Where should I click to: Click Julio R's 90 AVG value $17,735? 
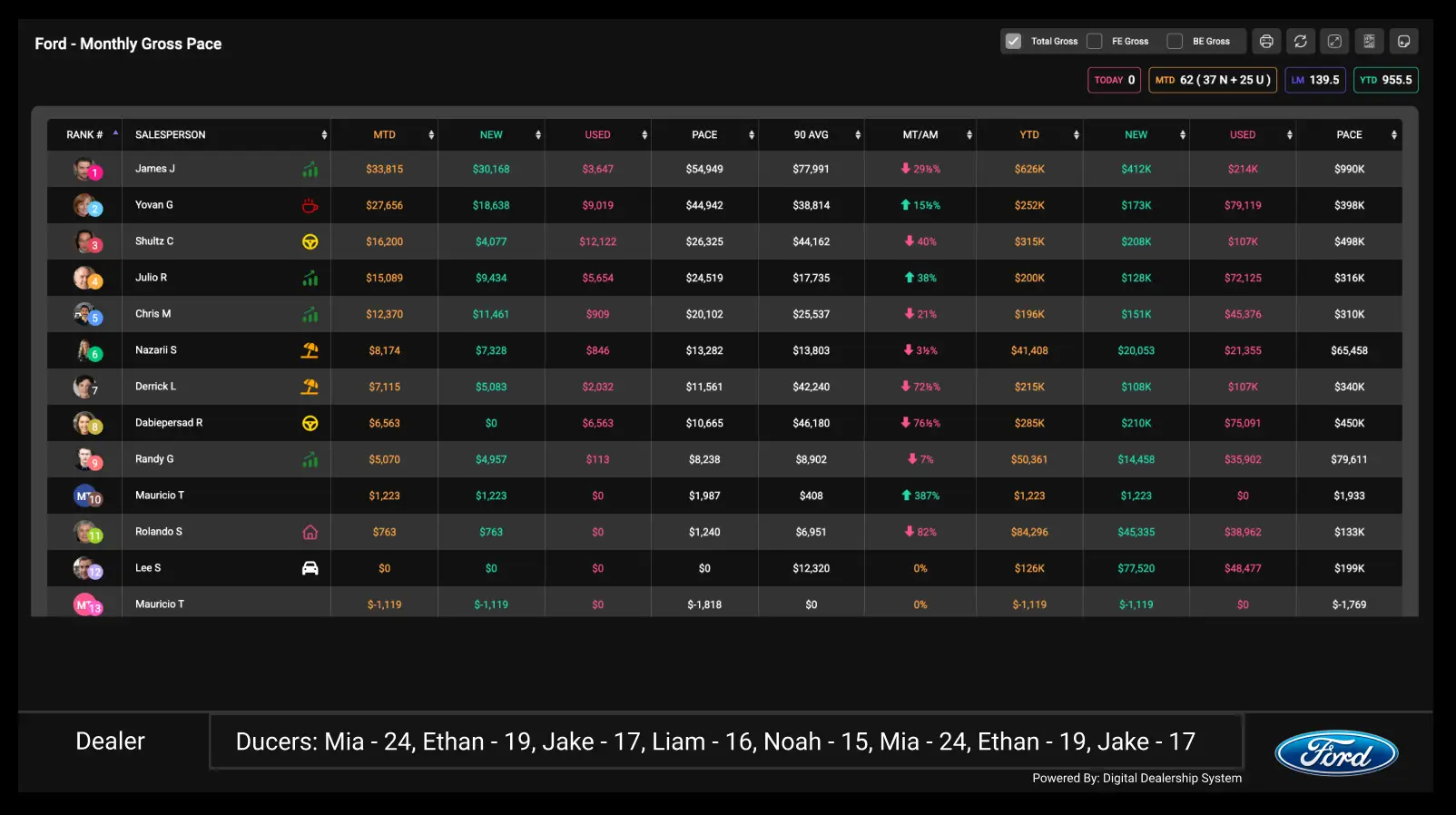pos(812,278)
